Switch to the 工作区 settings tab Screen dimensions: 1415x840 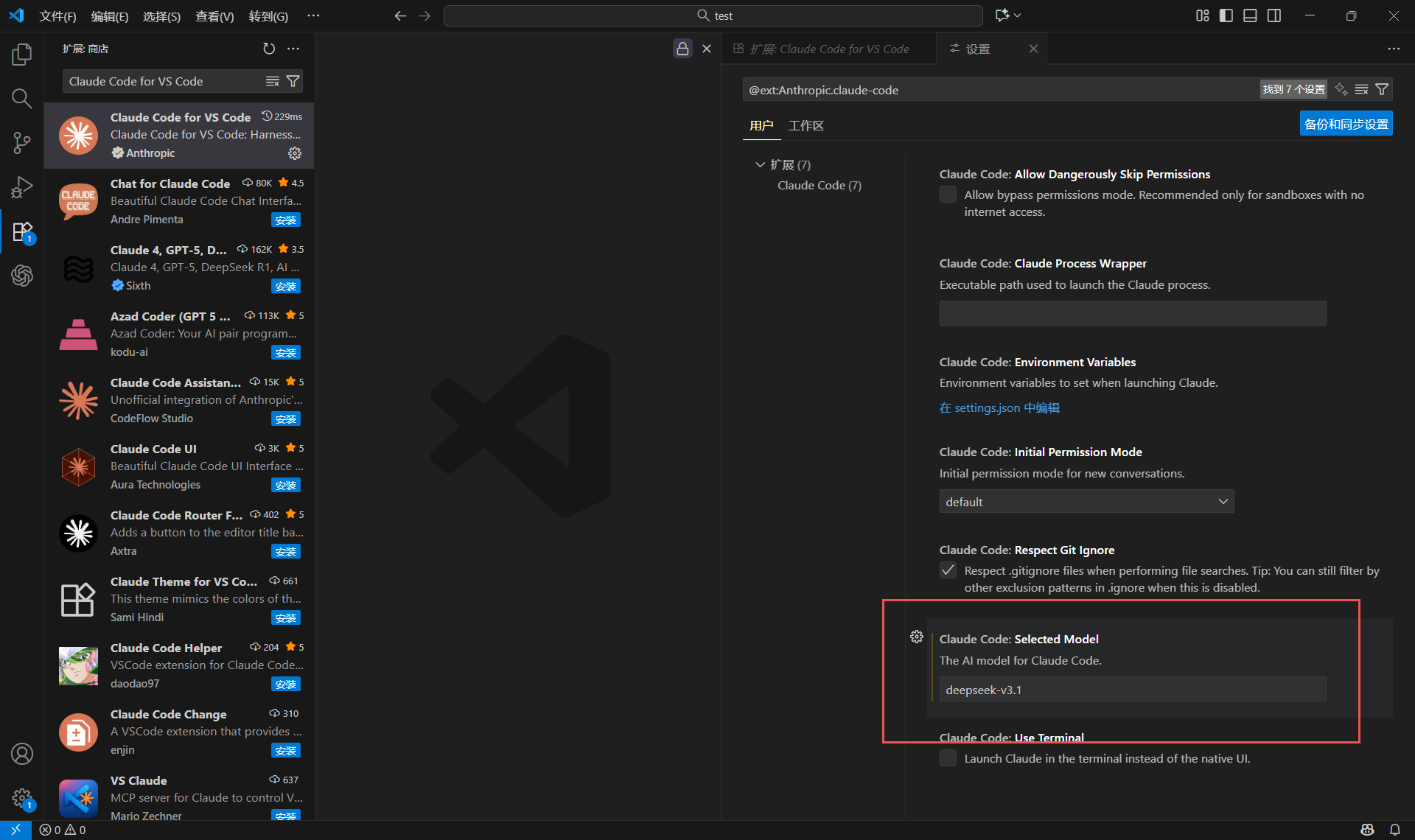pyautogui.click(x=806, y=126)
